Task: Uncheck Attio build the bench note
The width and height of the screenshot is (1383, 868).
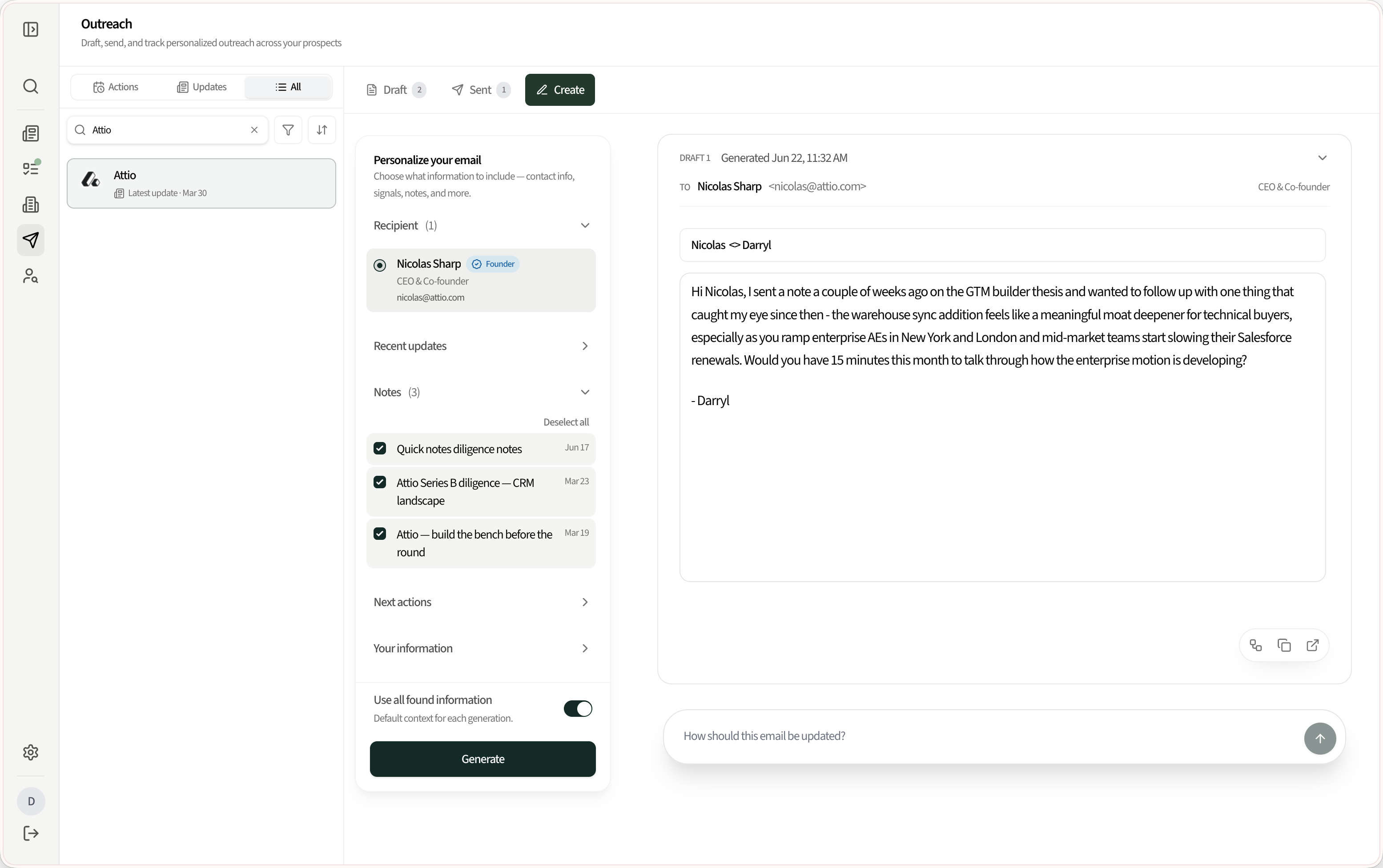Action: point(379,534)
